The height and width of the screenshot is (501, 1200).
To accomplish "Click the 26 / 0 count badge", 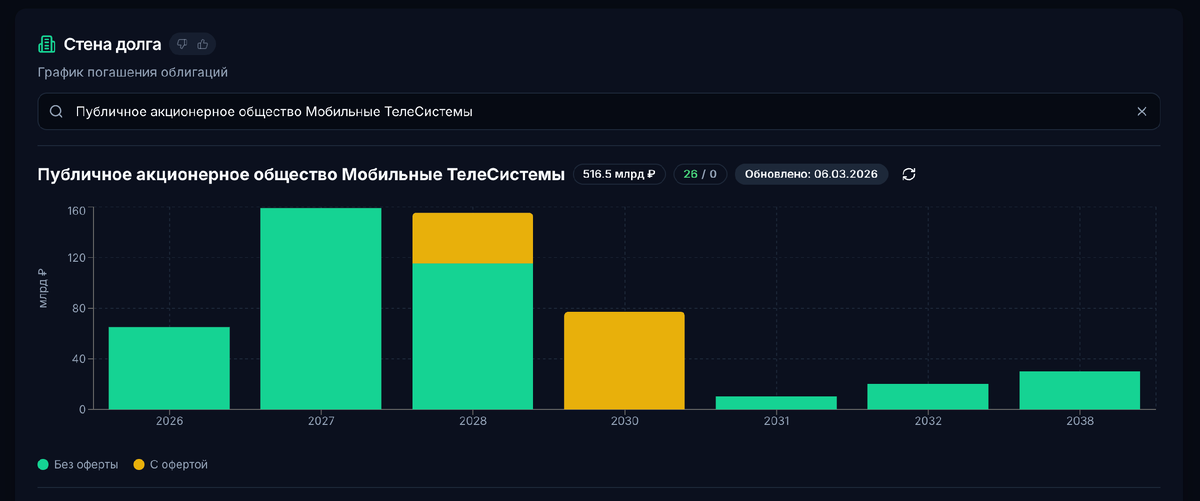I will (700, 174).
